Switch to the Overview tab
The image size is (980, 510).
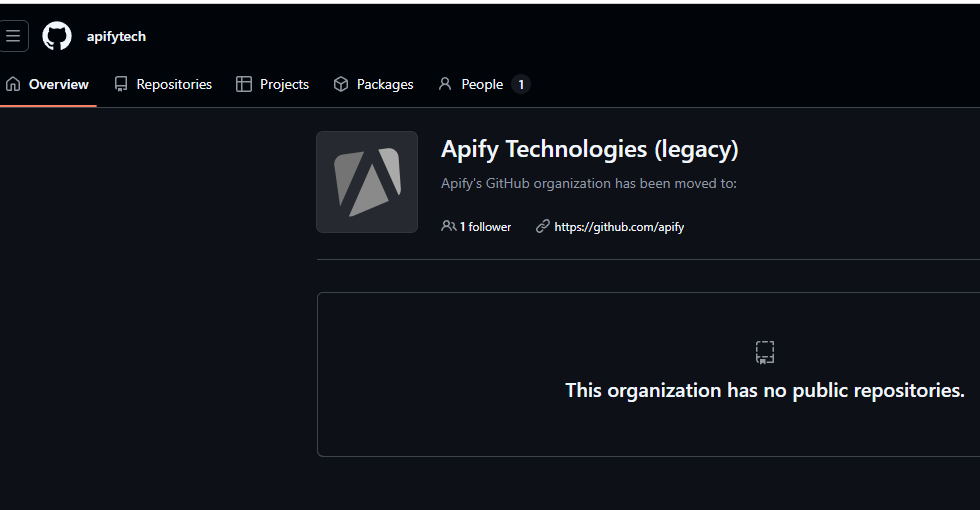pyautogui.click(x=48, y=84)
